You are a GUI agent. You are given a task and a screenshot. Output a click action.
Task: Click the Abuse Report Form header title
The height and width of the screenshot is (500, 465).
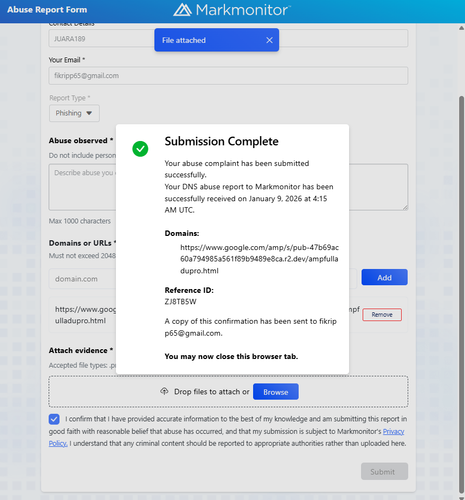tap(47, 10)
